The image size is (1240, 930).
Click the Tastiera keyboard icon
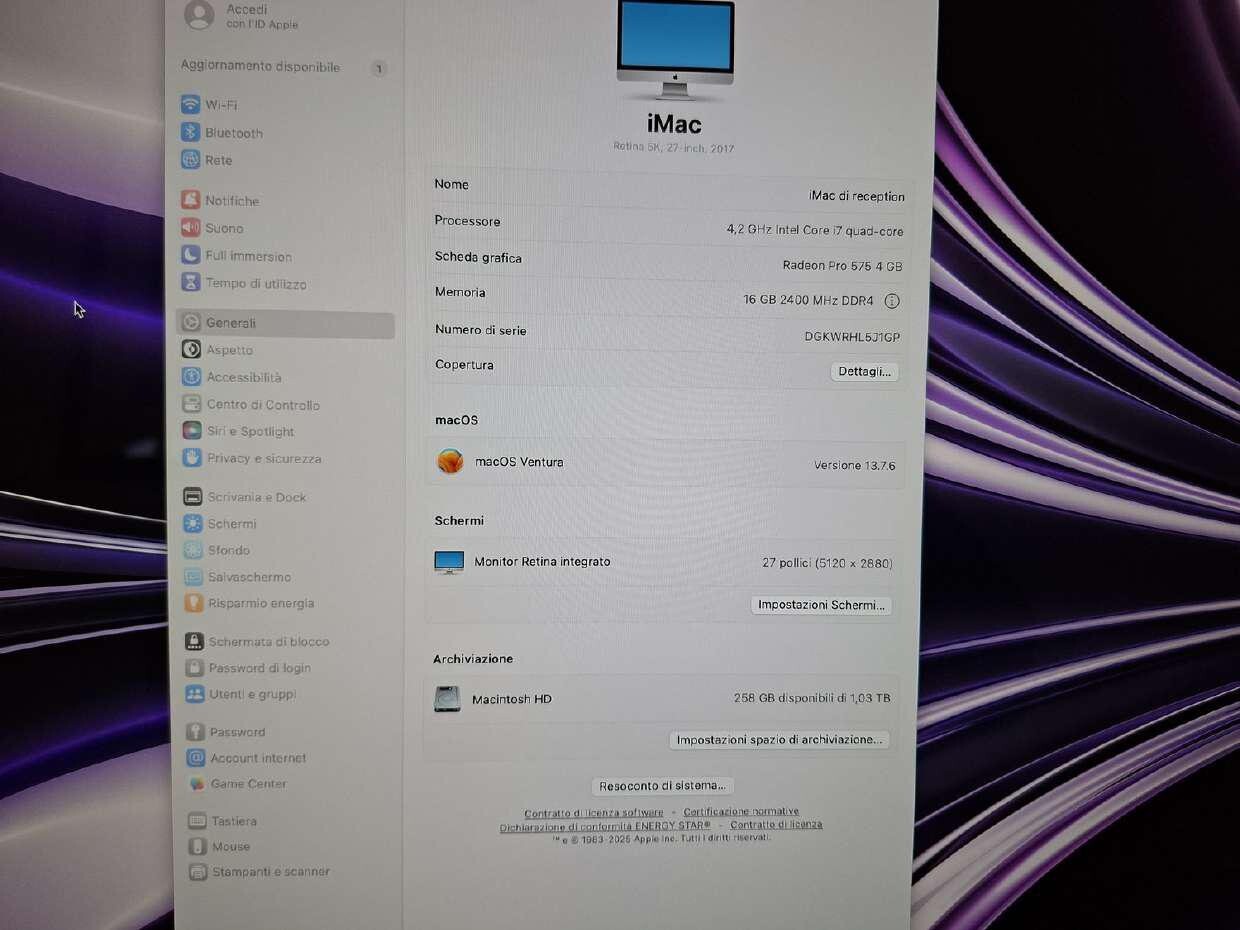(x=197, y=821)
